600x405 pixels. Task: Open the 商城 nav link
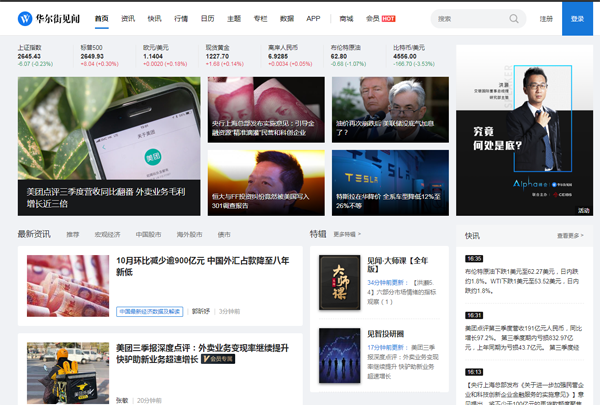346,18
